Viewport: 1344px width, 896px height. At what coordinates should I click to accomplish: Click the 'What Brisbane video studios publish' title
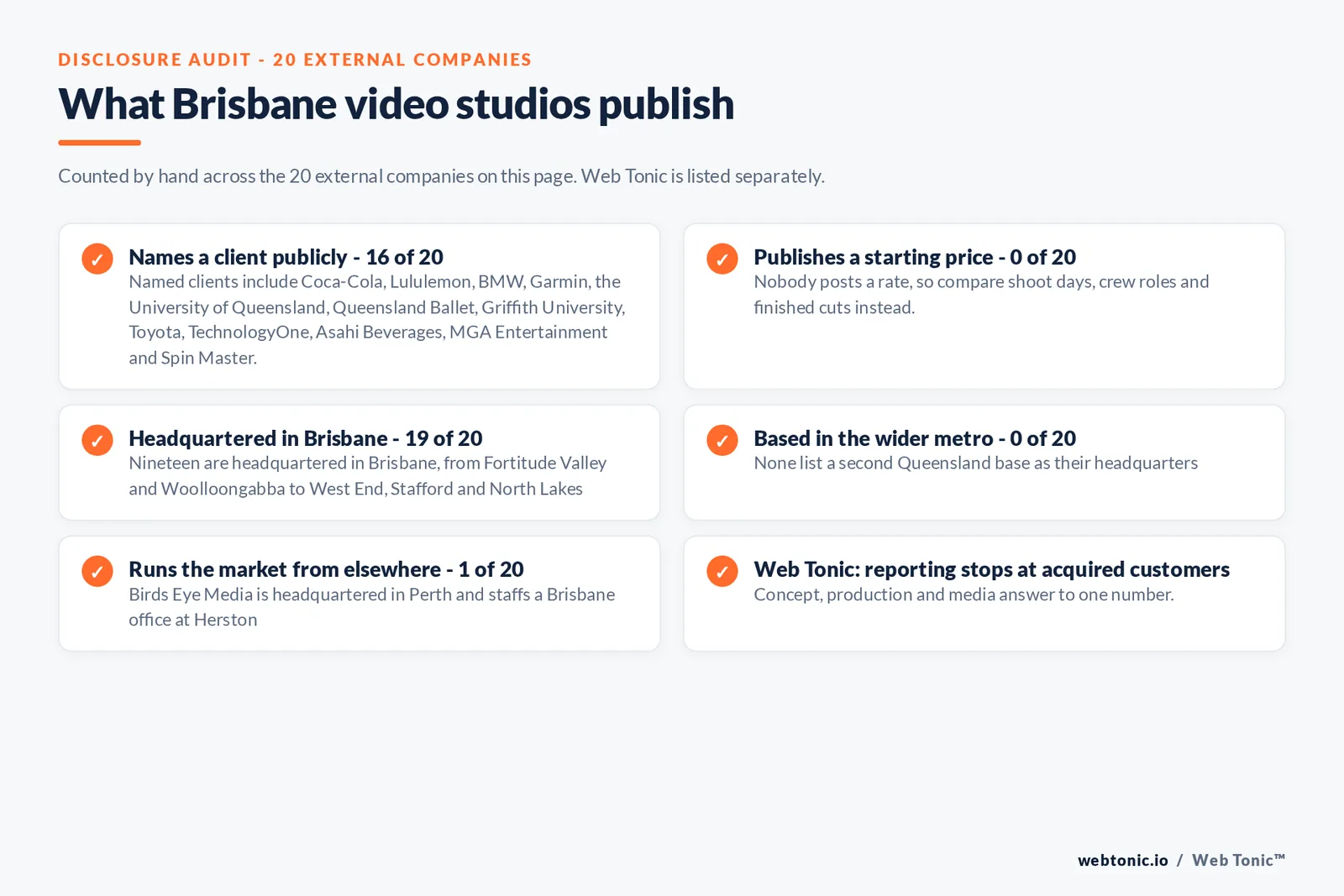point(396,104)
